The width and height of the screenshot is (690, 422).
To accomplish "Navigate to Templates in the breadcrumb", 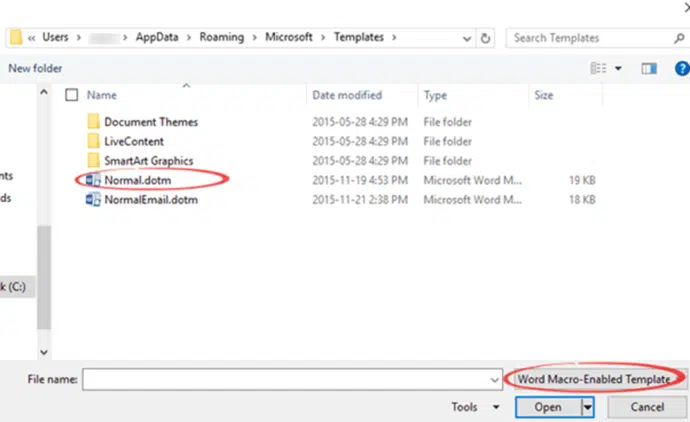I will 359,37.
